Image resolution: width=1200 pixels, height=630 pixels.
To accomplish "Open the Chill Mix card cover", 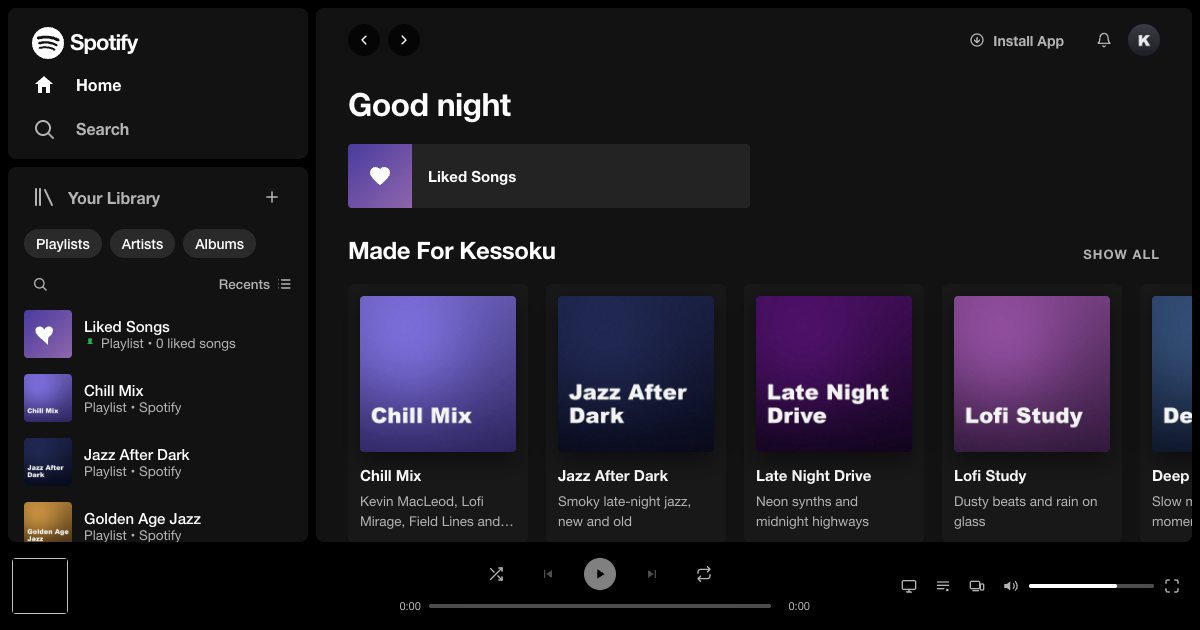I will click(x=438, y=374).
